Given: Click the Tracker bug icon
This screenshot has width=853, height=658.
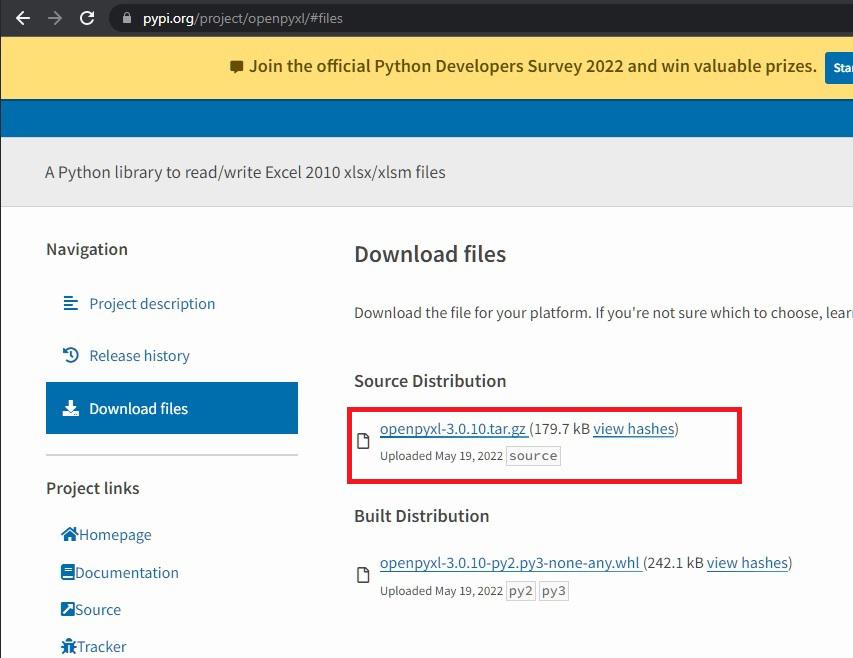Looking at the screenshot, I should [x=69, y=646].
